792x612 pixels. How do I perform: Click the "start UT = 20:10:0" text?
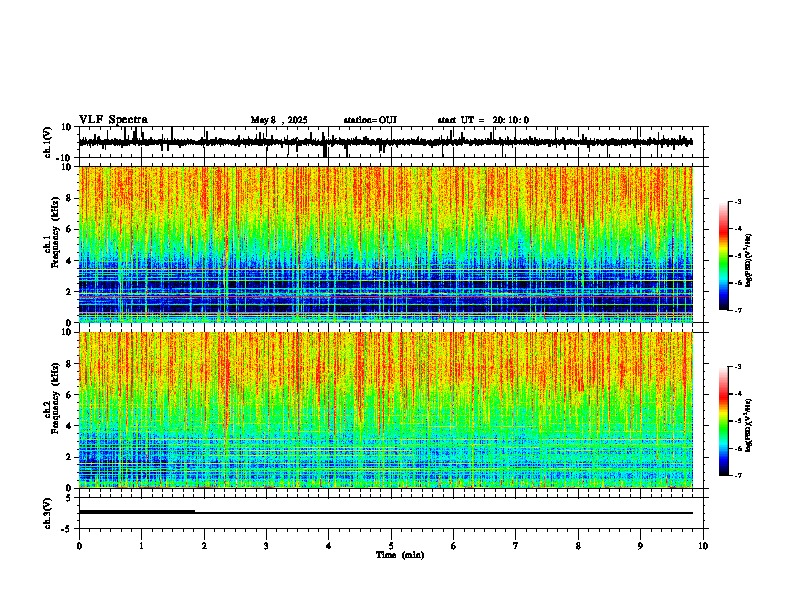tap(483, 120)
